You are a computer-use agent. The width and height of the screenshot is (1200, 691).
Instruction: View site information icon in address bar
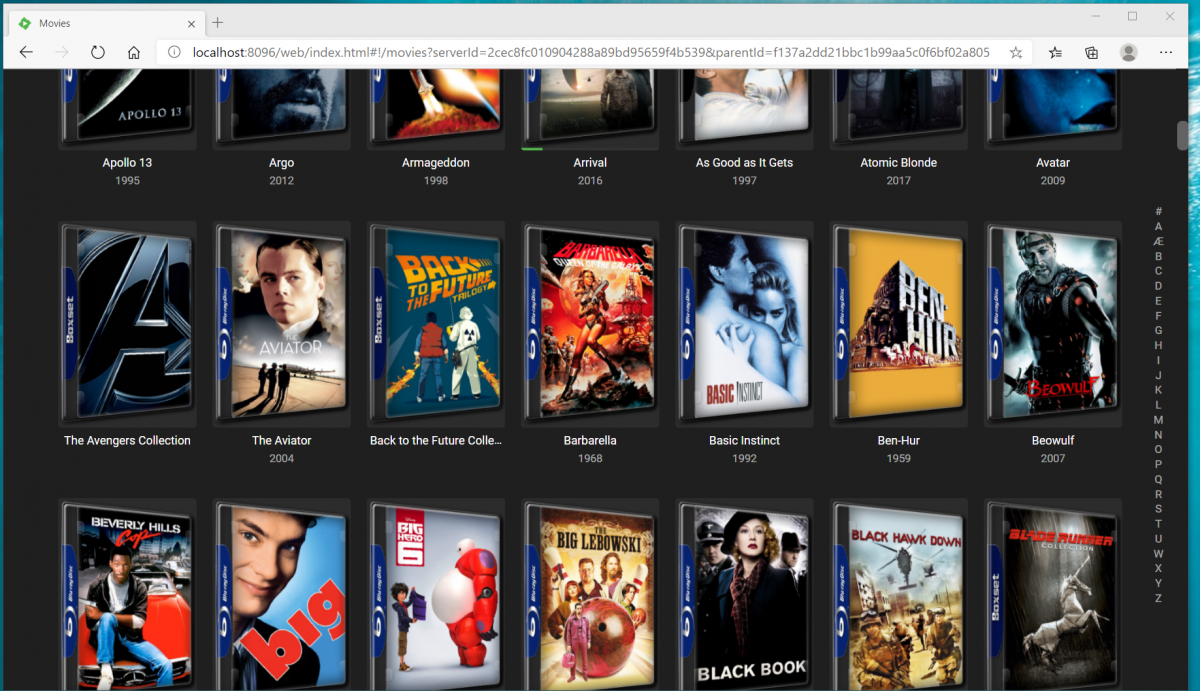point(173,52)
